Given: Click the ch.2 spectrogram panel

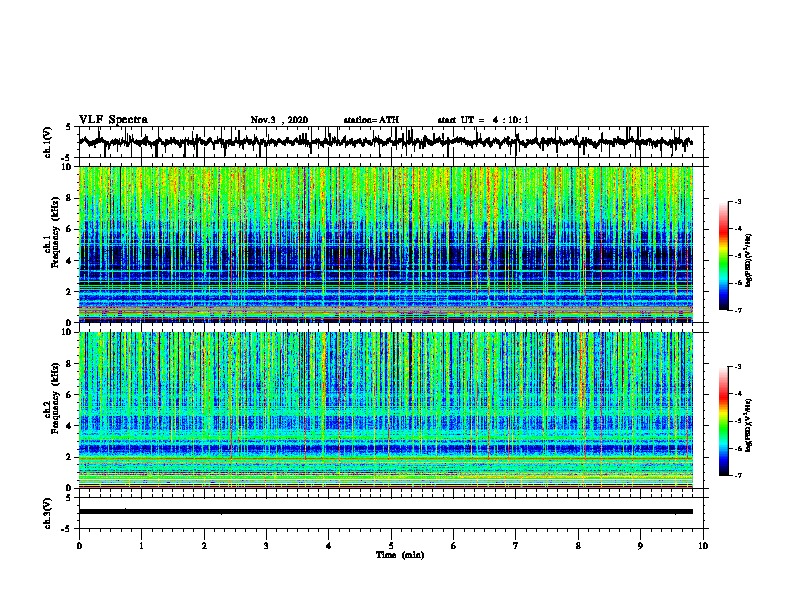Looking at the screenshot, I should pyautogui.click(x=385, y=410).
